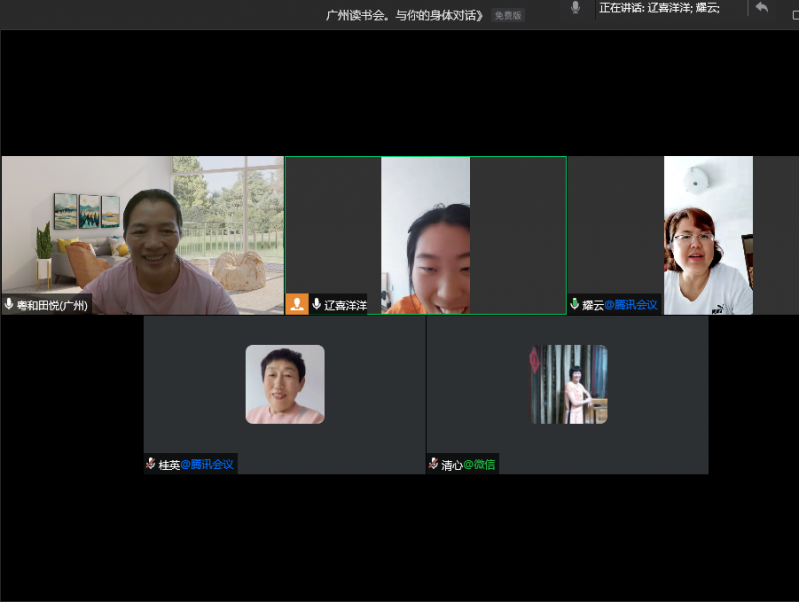Click the green microphone icon beside 耀云
Viewport: 799px width, 602px height.
[x=575, y=304]
